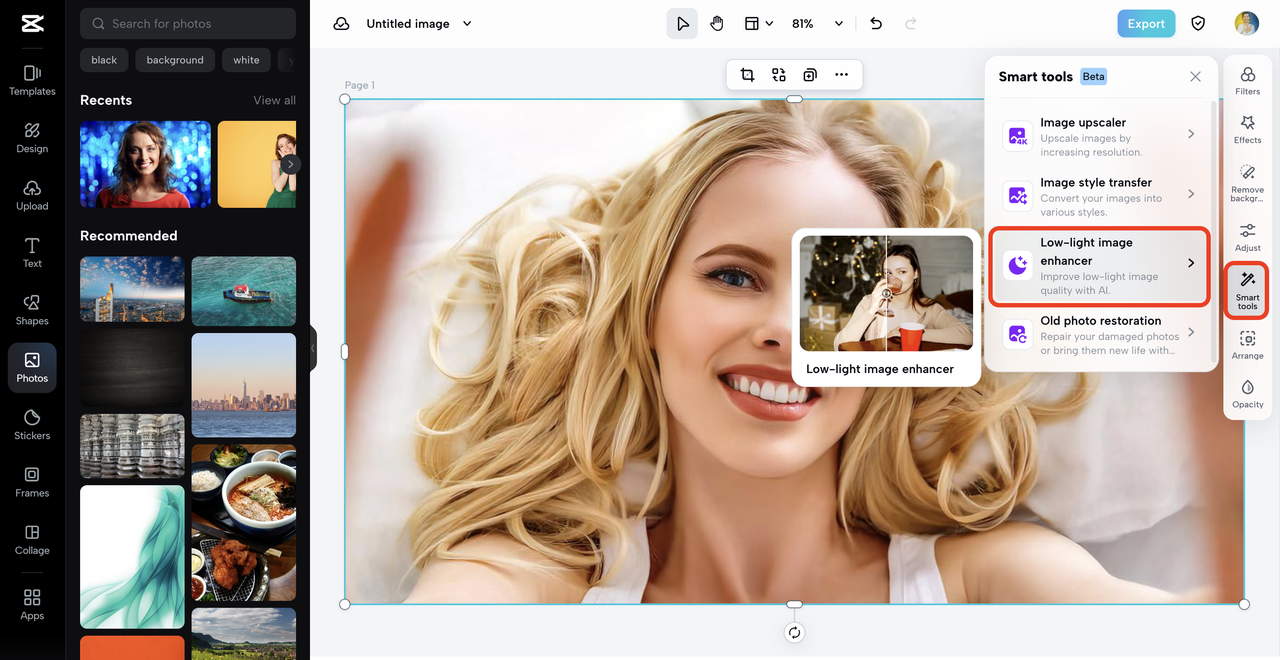This screenshot has width=1280, height=660.
Task: Toggle the Smart tools panel
Action: (1247, 291)
